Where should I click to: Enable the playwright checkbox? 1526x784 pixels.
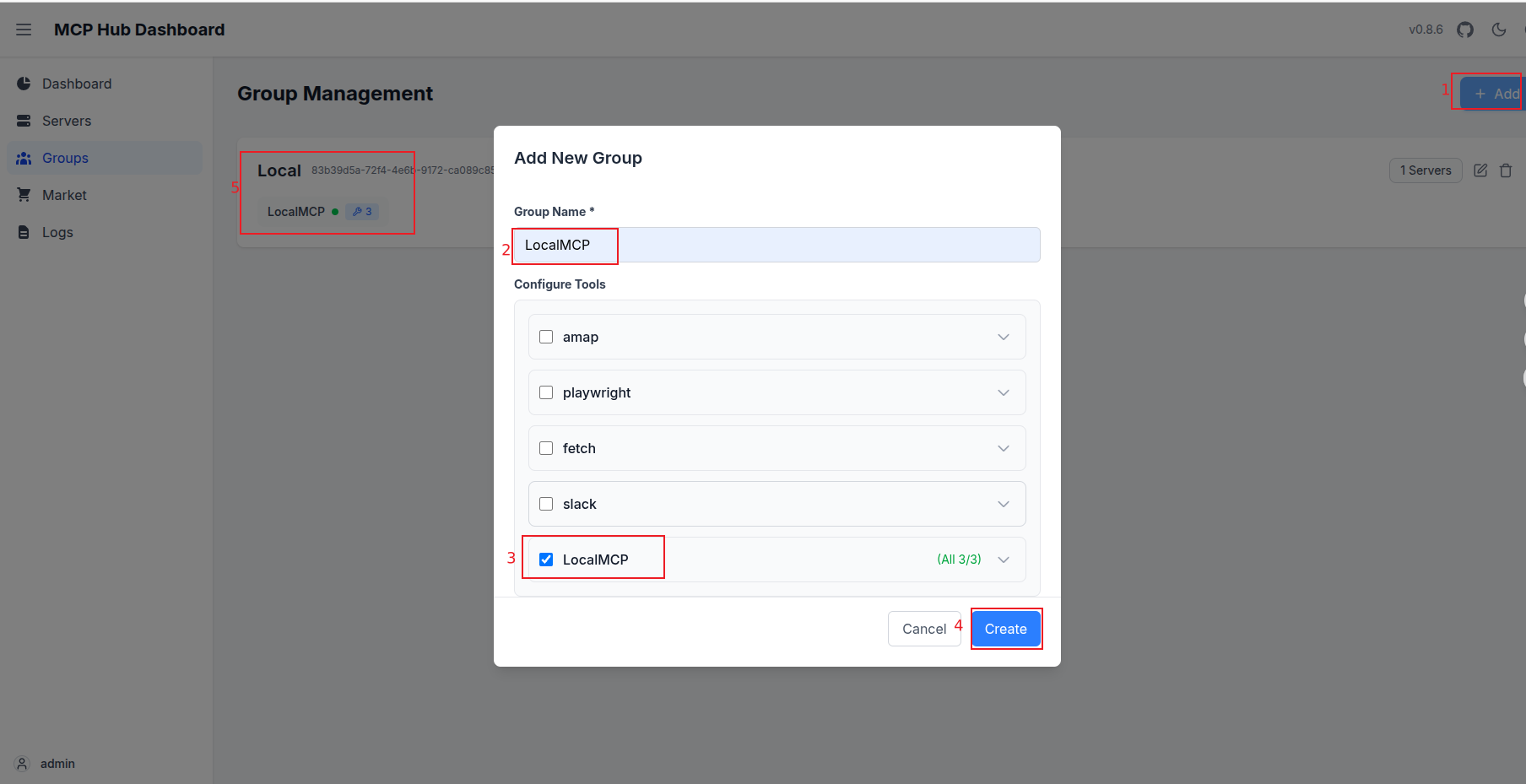(x=546, y=392)
